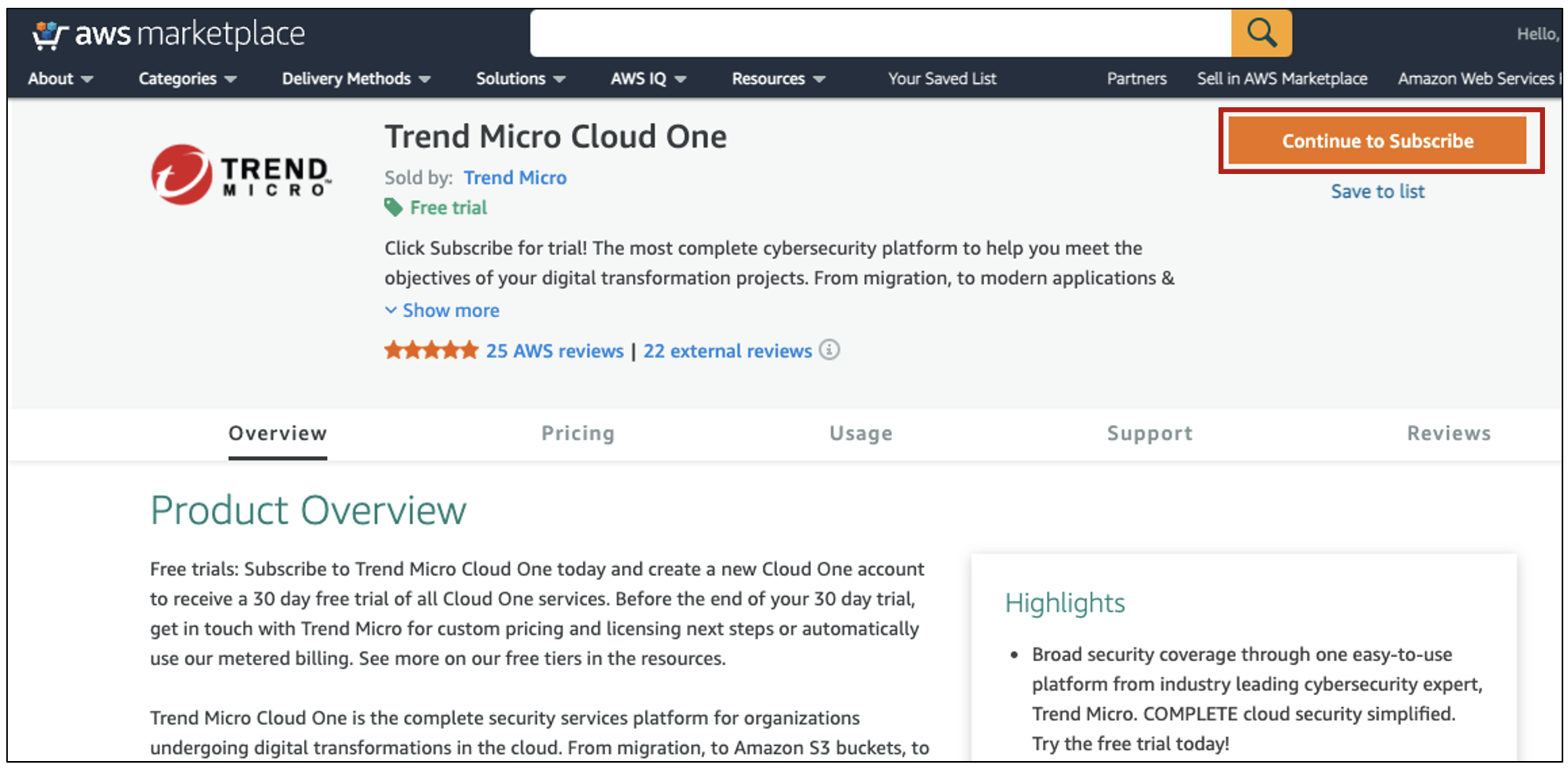Click the AWS Marketplace logo
The height and width of the screenshot is (769, 1568).
(168, 34)
